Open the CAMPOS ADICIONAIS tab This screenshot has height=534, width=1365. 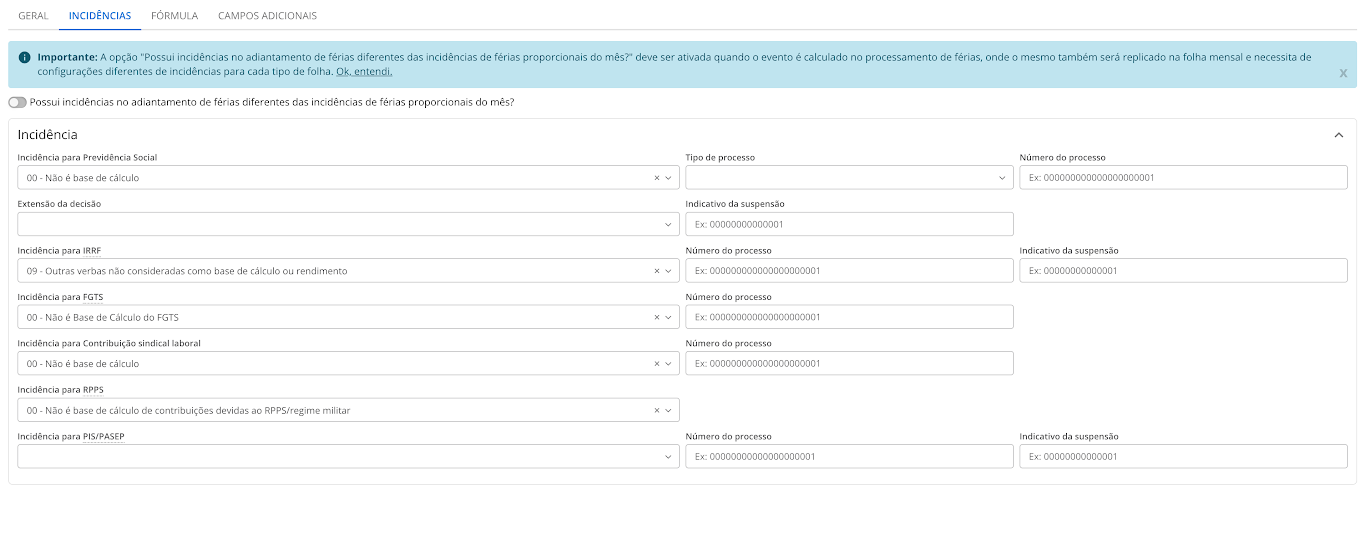pyautogui.click(x=267, y=16)
